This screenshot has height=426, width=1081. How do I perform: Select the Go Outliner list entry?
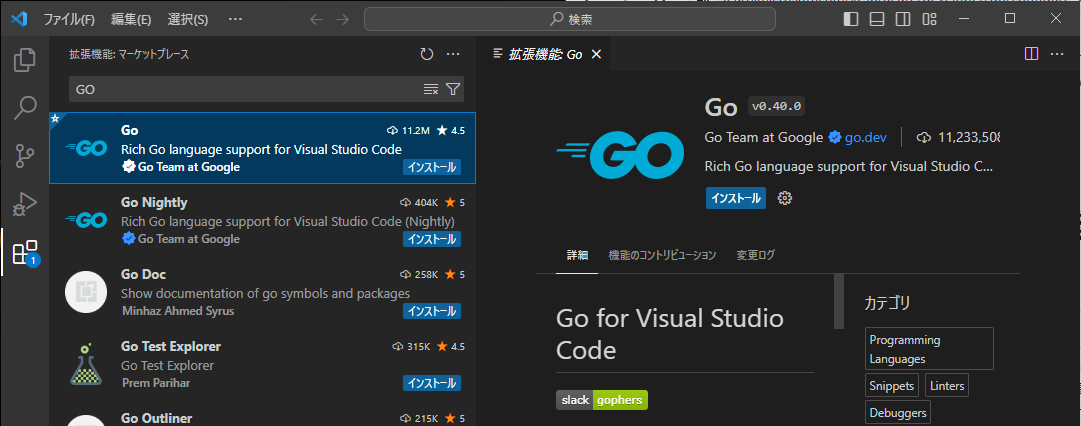(x=263, y=414)
